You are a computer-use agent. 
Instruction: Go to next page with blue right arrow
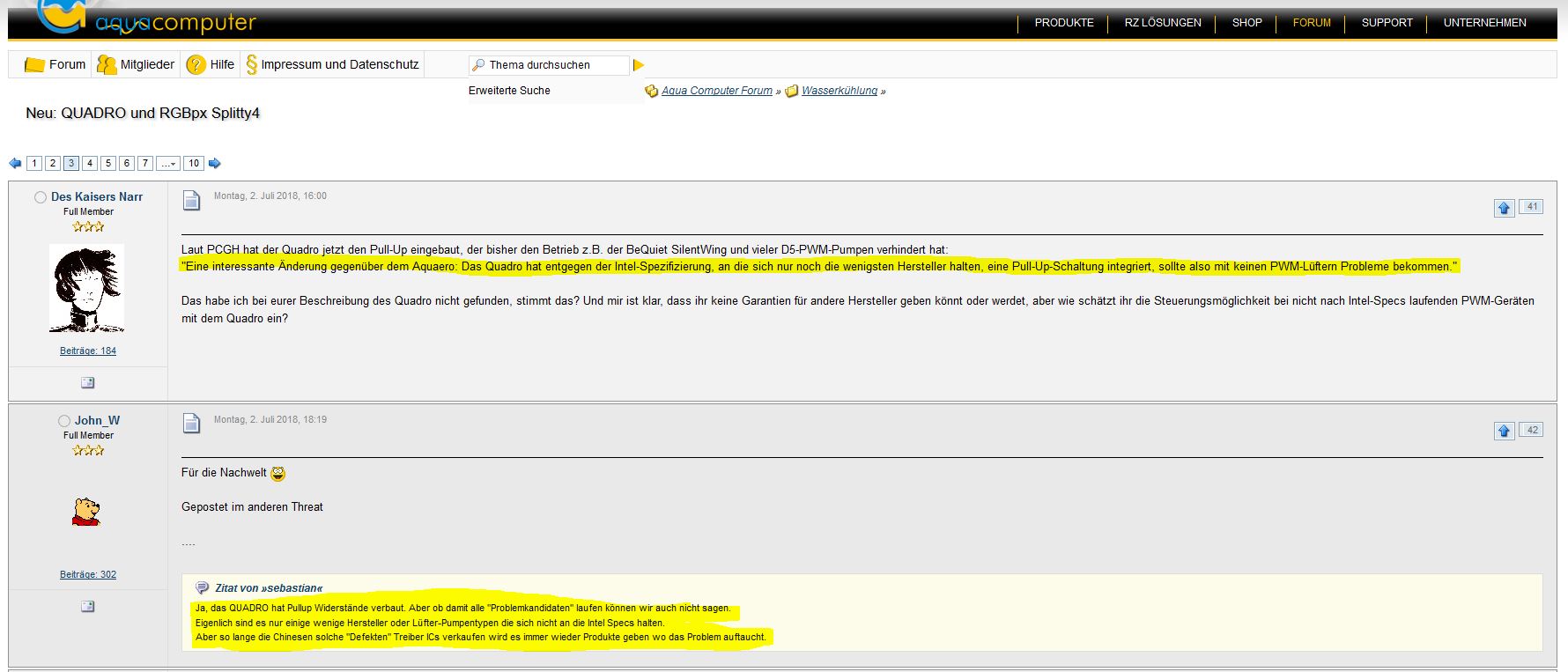214,163
